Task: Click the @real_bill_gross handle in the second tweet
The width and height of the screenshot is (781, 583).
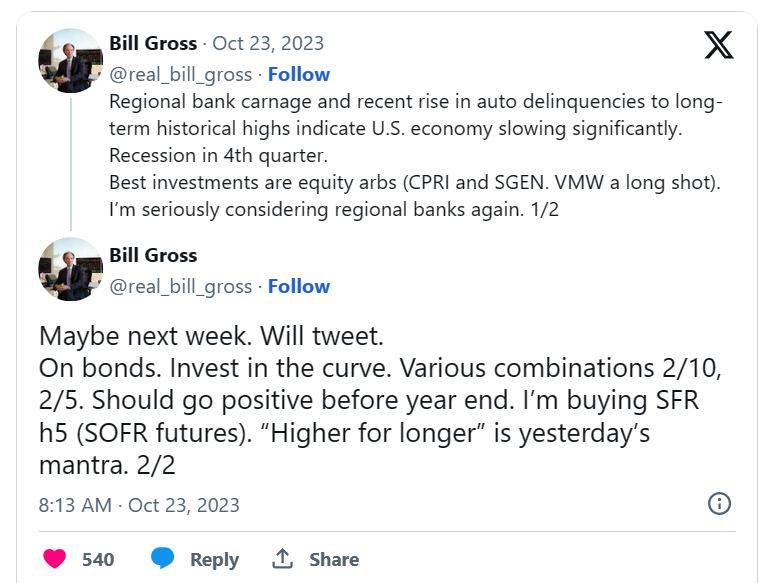Action: pos(180,286)
